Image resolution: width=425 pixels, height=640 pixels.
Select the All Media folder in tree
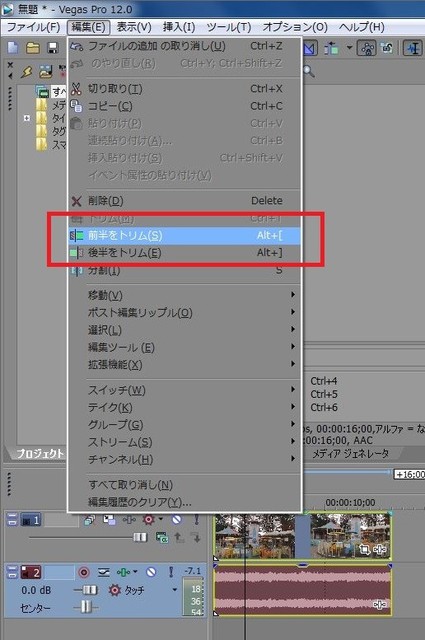pyautogui.click(x=50, y=91)
